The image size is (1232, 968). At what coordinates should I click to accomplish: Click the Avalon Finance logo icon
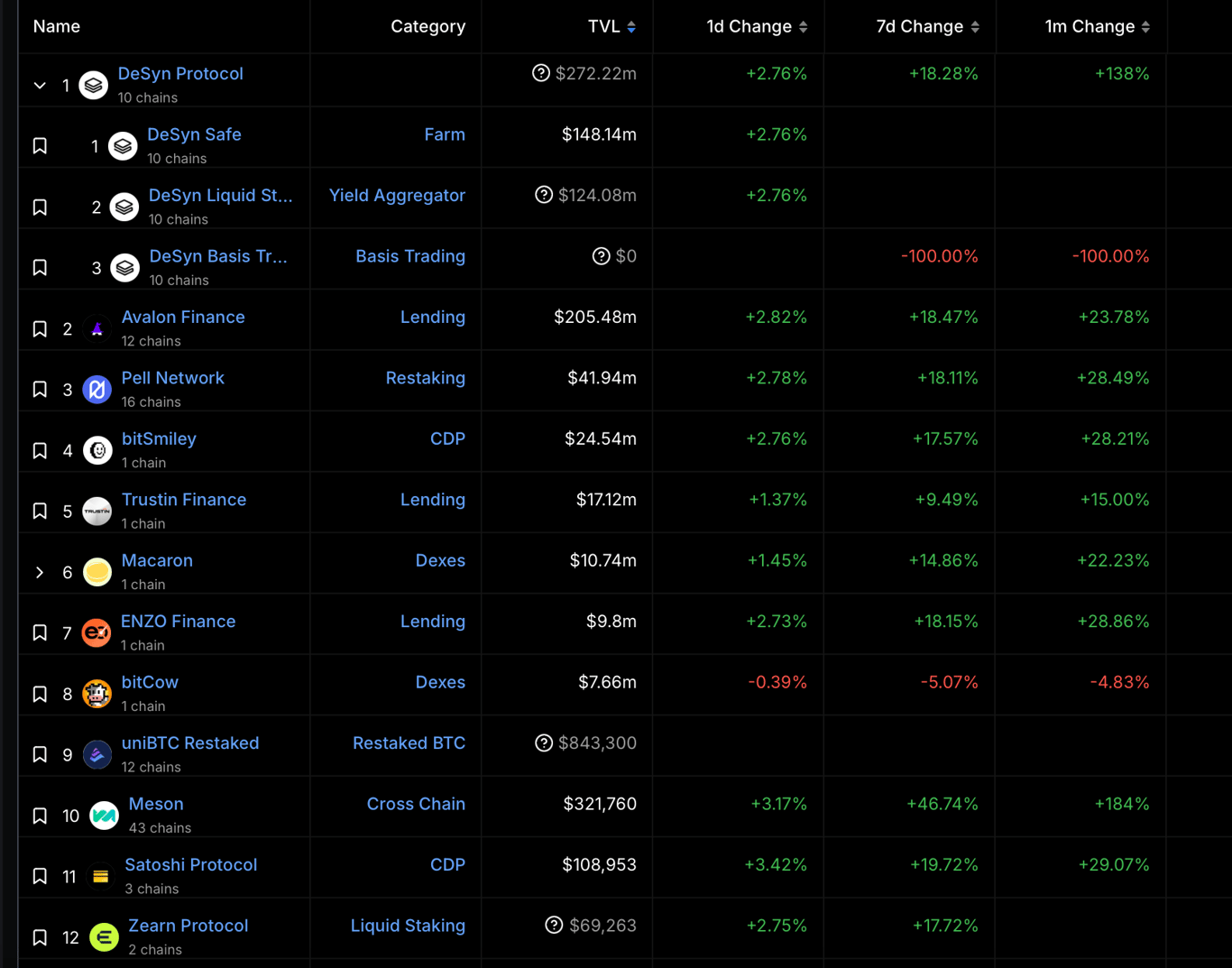coord(97,329)
